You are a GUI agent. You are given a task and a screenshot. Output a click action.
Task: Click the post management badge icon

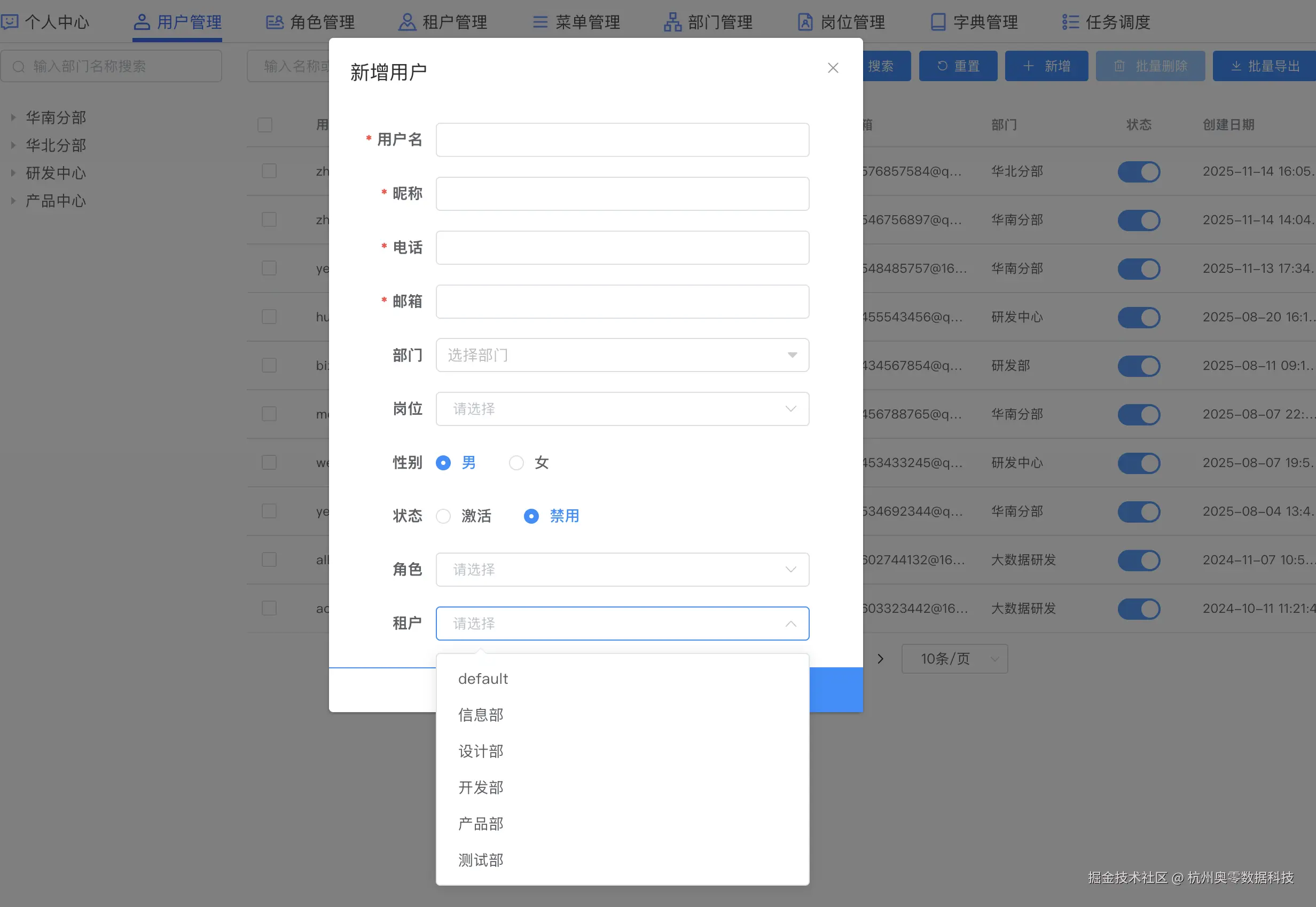coord(805,22)
